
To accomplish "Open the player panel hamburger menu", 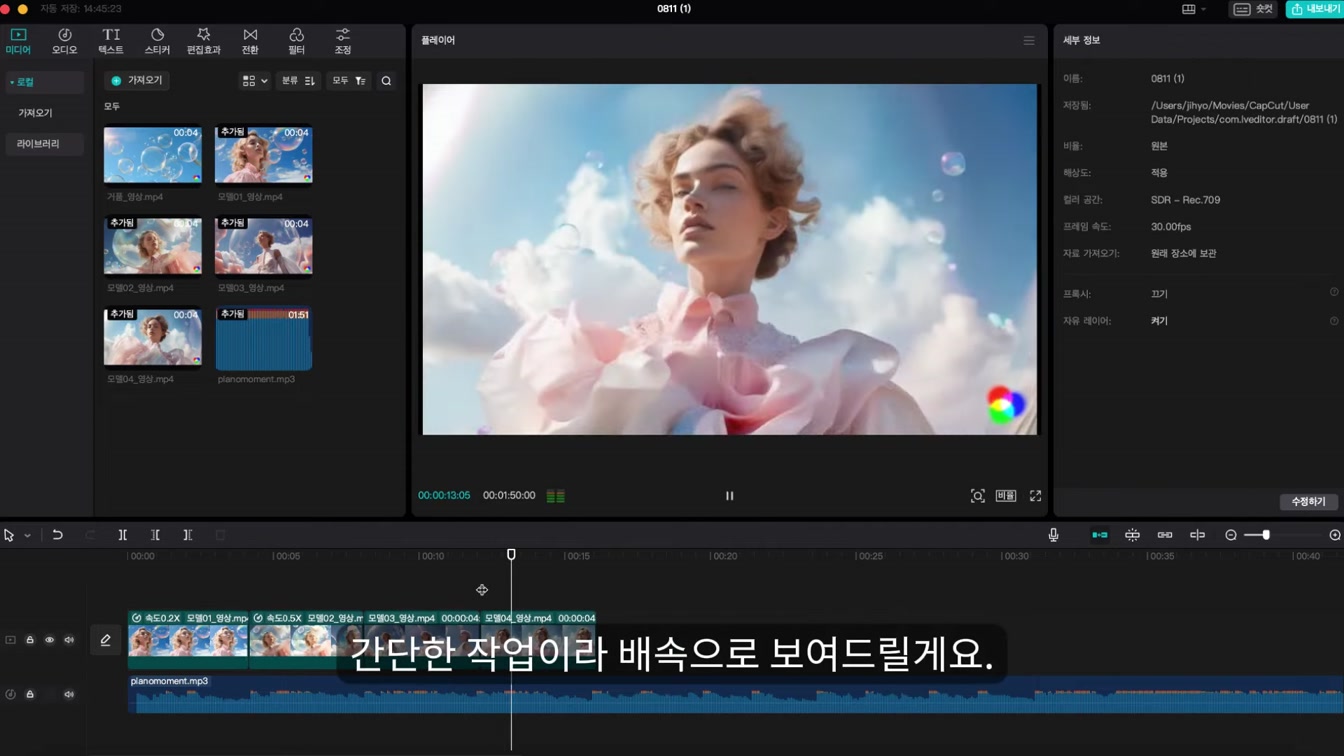I will [1029, 41].
